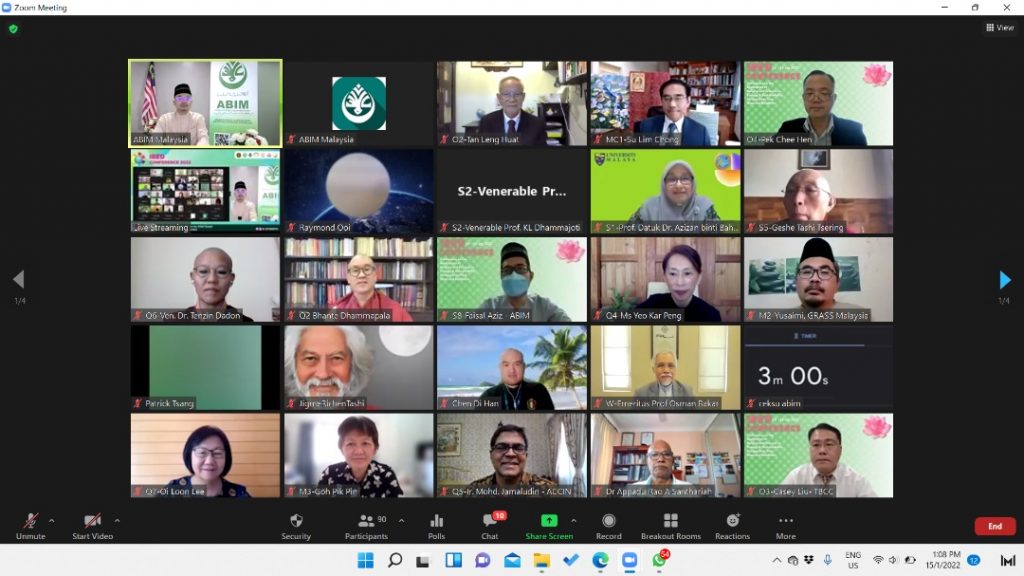The width and height of the screenshot is (1024, 576).
Task: Open the Polls window
Action: [436, 526]
